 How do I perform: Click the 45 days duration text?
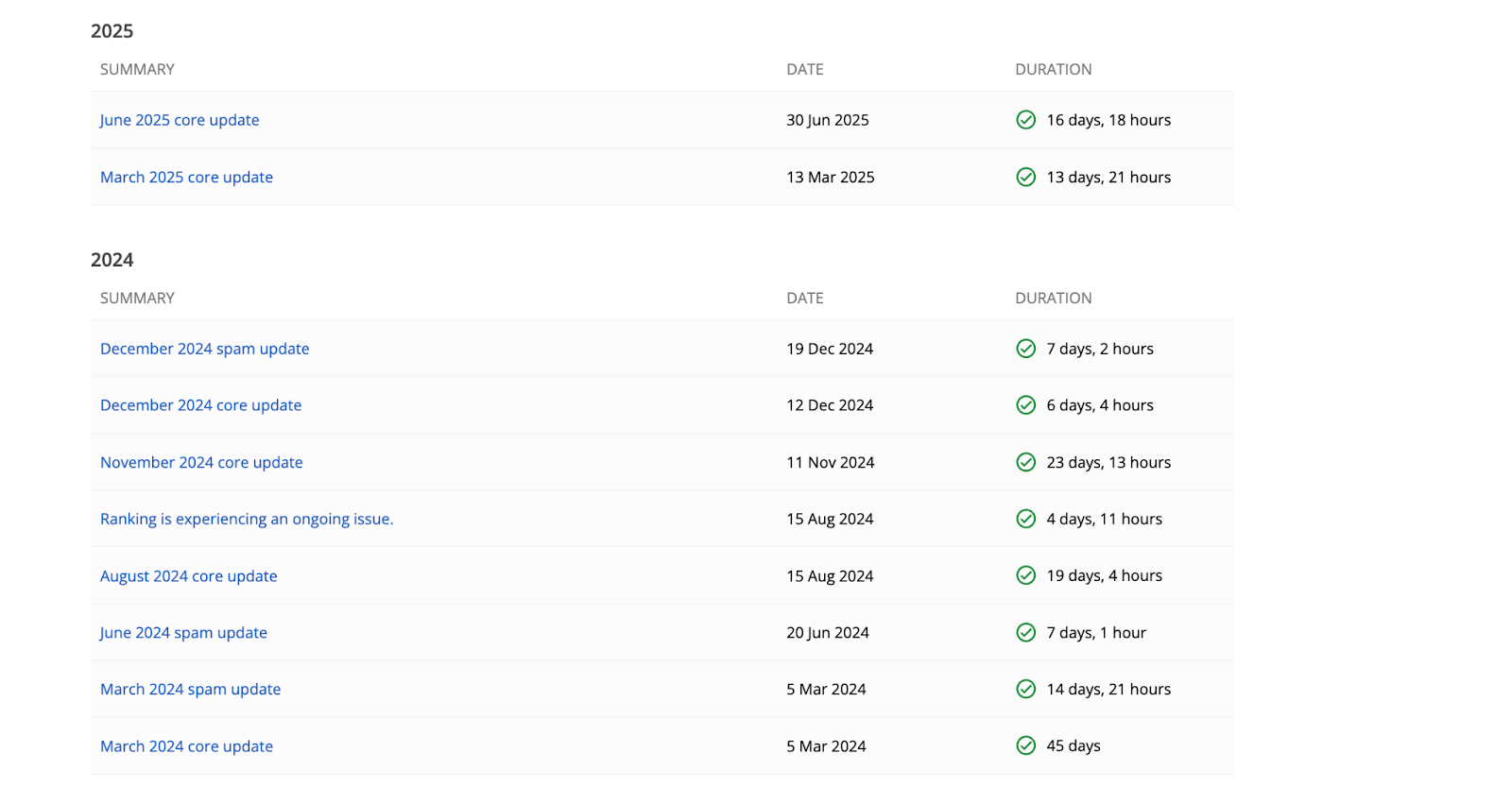[1074, 745]
